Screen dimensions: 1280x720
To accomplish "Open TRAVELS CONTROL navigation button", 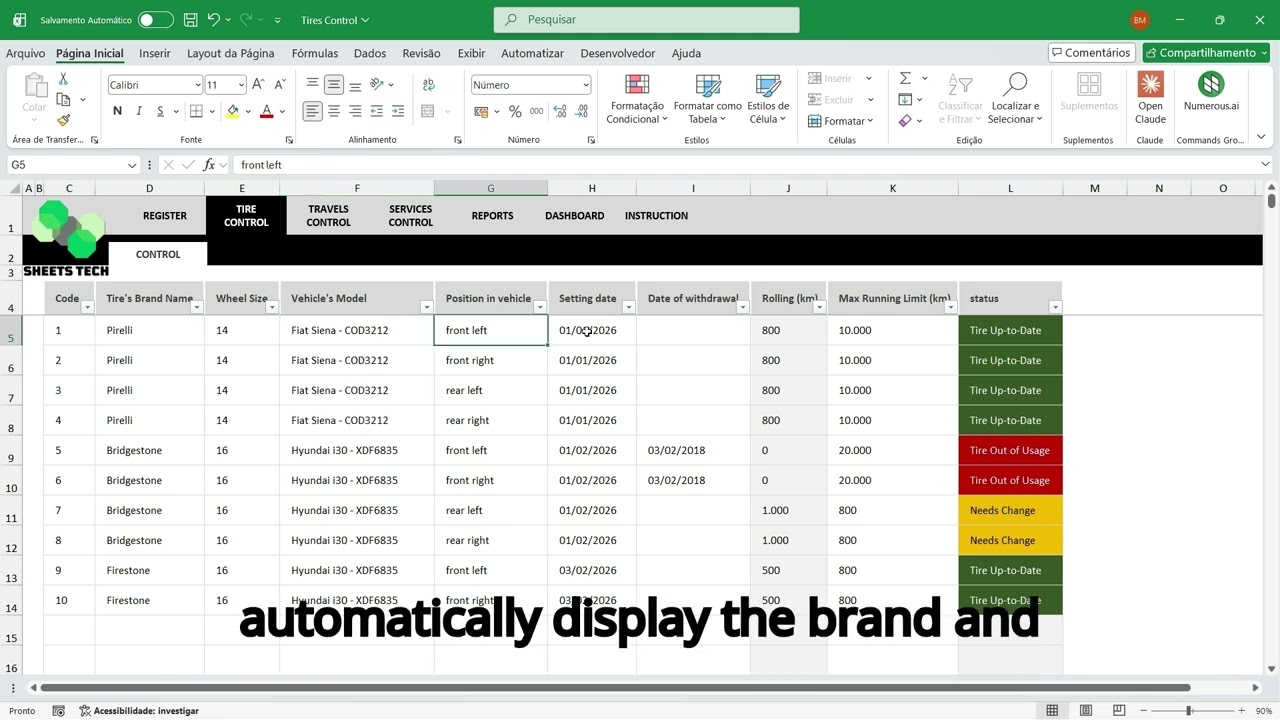I will click(x=329, y=216).
